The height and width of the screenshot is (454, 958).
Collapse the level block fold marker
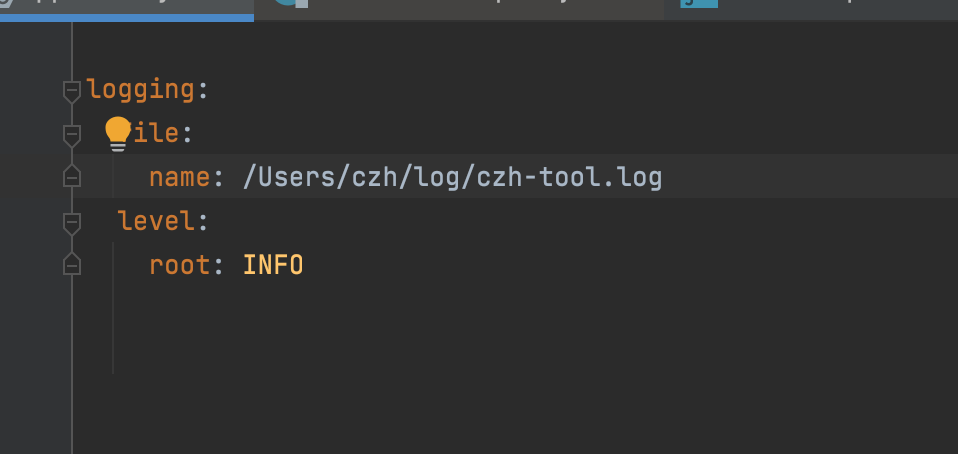pos(71,221)
